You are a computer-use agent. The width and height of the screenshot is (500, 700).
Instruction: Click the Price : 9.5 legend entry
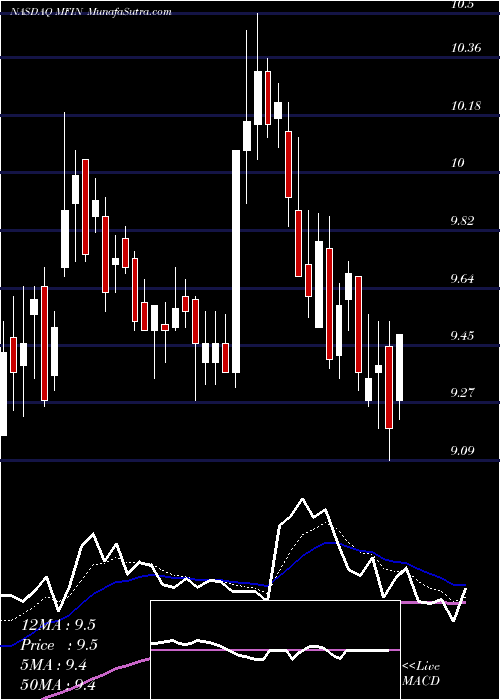pos(59,645)
